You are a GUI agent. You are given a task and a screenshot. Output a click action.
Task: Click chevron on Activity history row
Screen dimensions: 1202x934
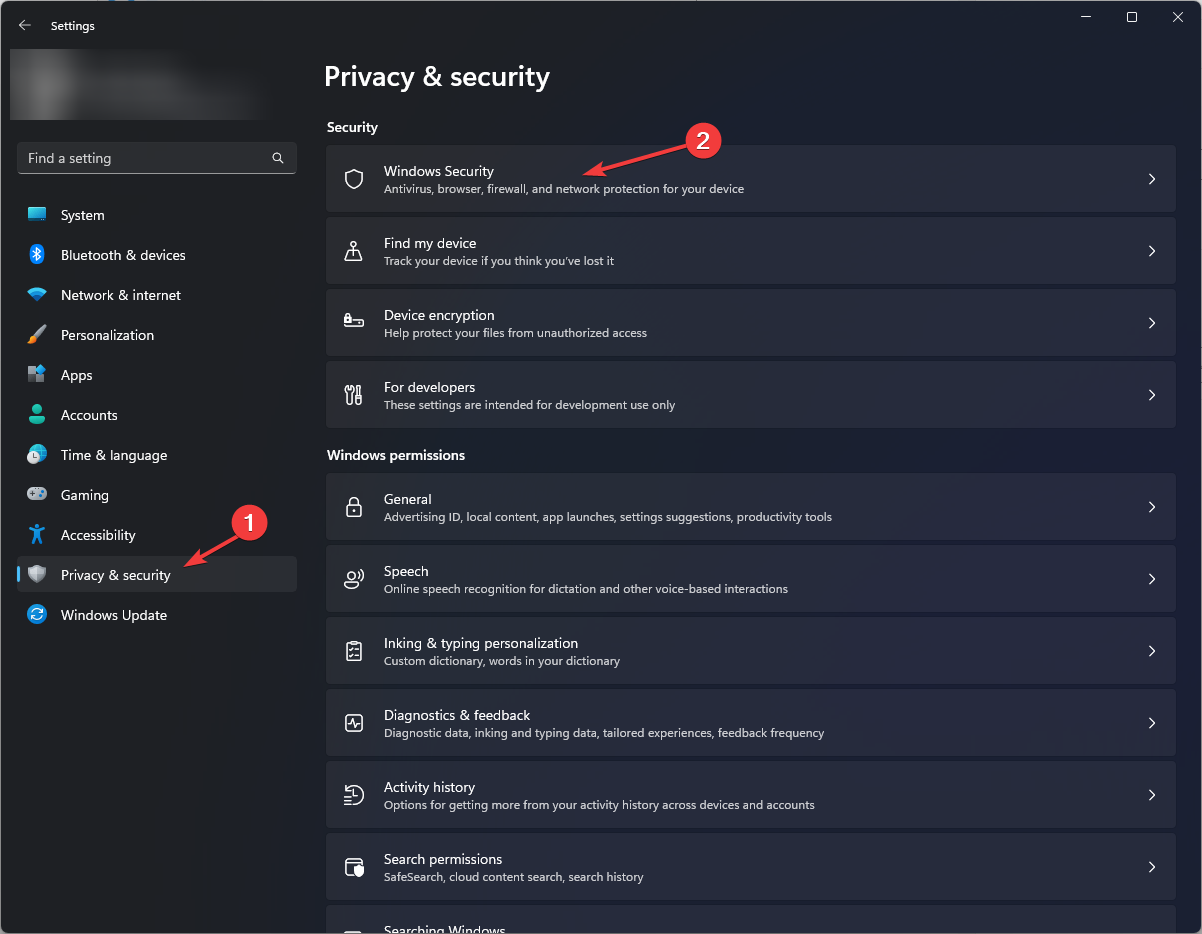pyautogui.click(x=1152, y=795)
